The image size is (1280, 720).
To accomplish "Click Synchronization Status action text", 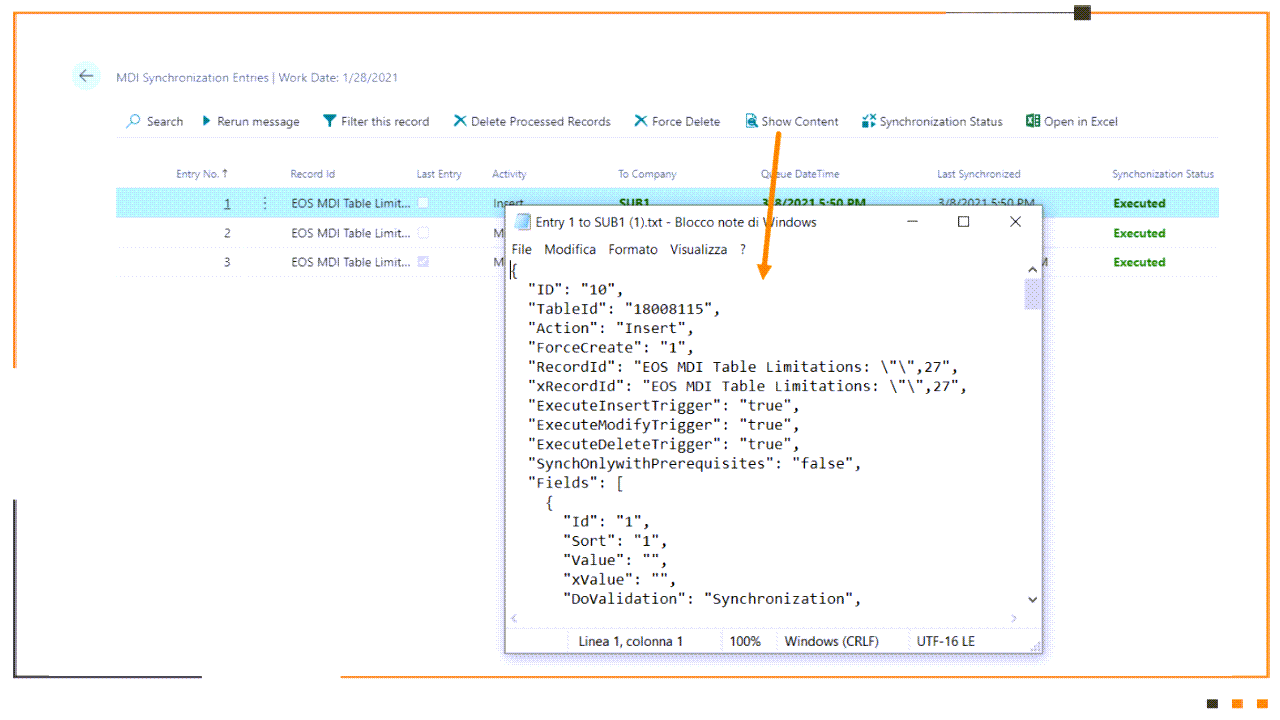I will [941, 122].
